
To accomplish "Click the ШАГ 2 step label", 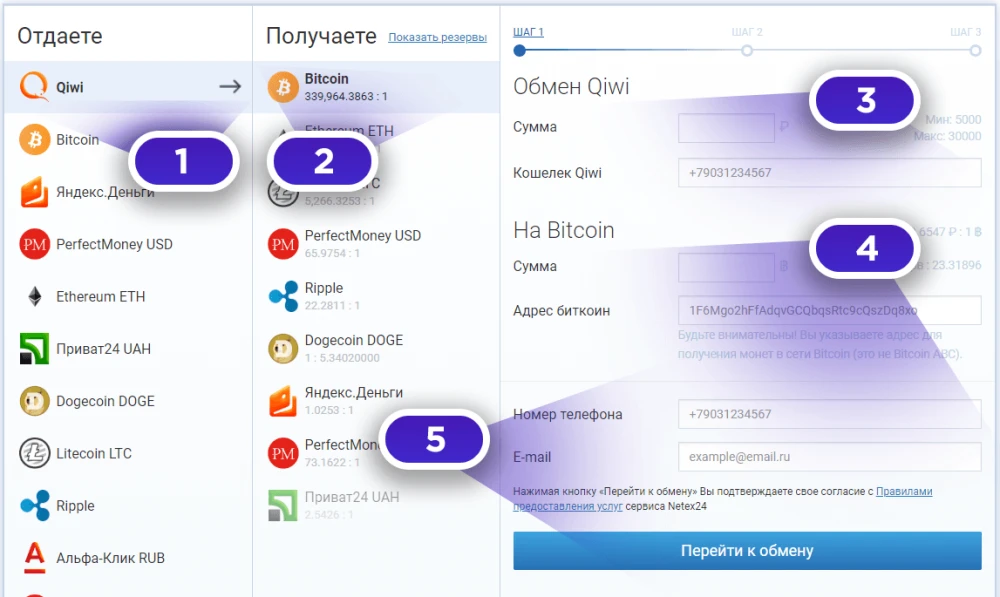I will click(x=747, y=32).
